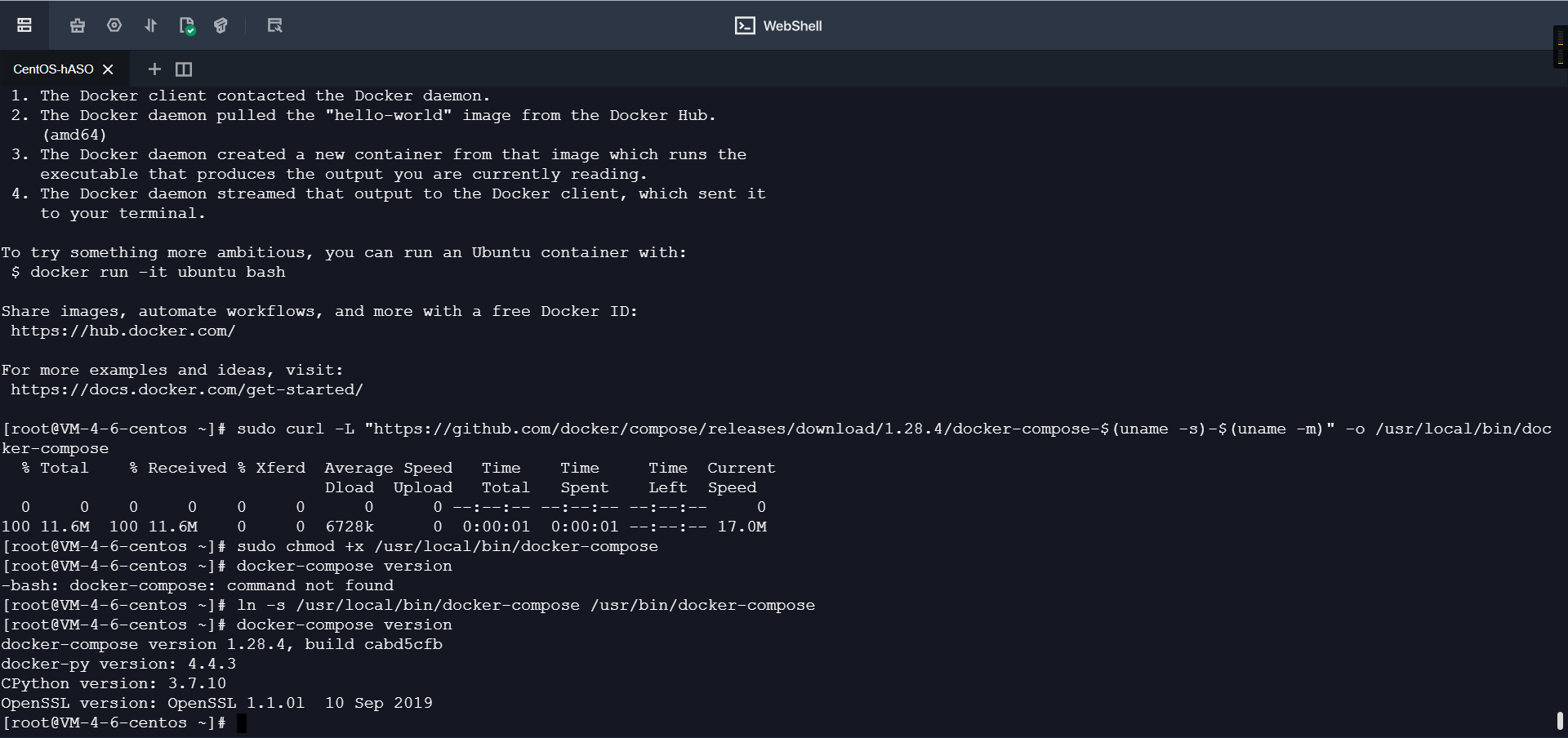Click the 'to your terminal.' line

(122, 213)
